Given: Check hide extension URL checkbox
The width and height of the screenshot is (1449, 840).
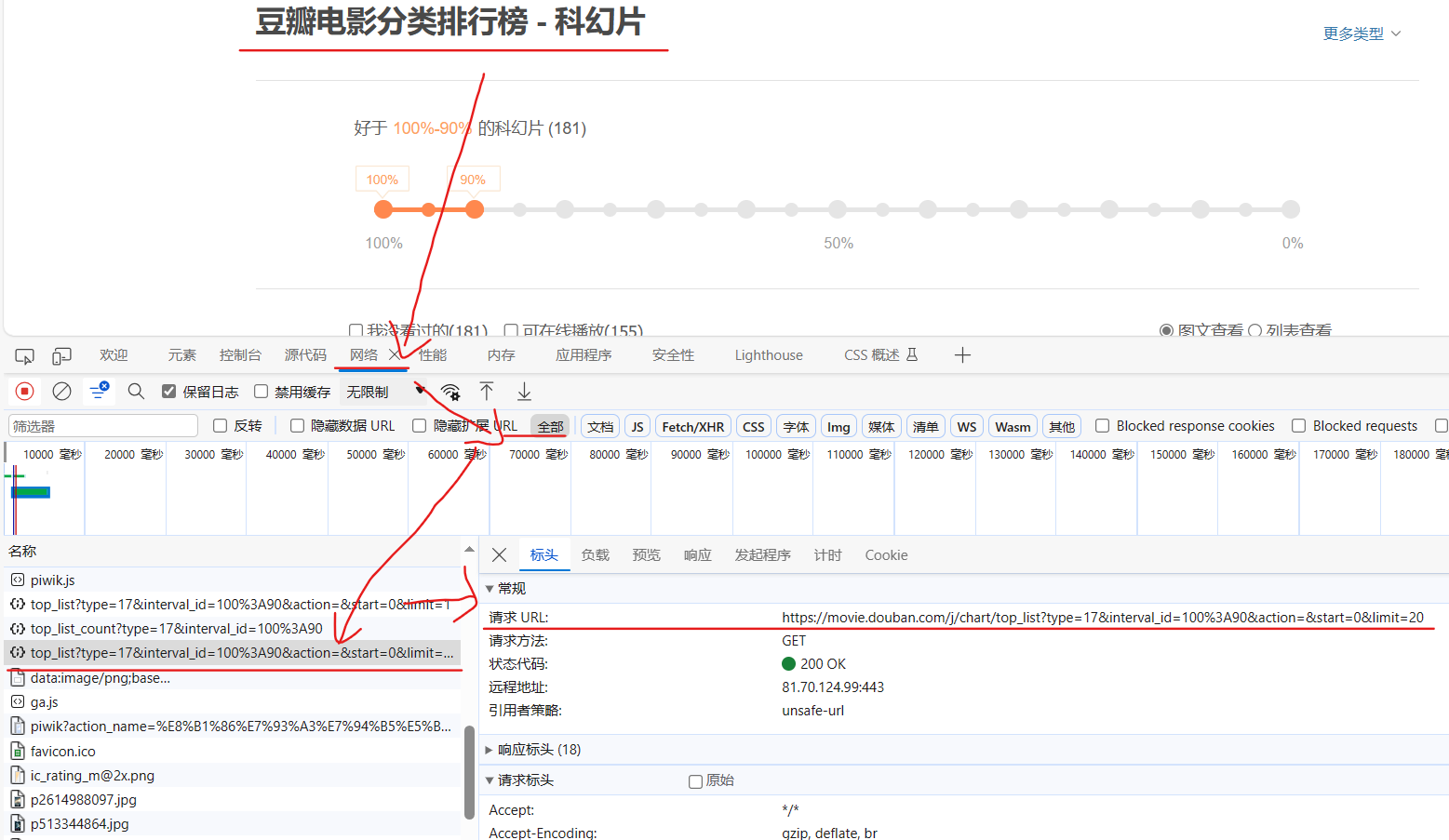Looking at the screenshot, I should coord(420,426).
